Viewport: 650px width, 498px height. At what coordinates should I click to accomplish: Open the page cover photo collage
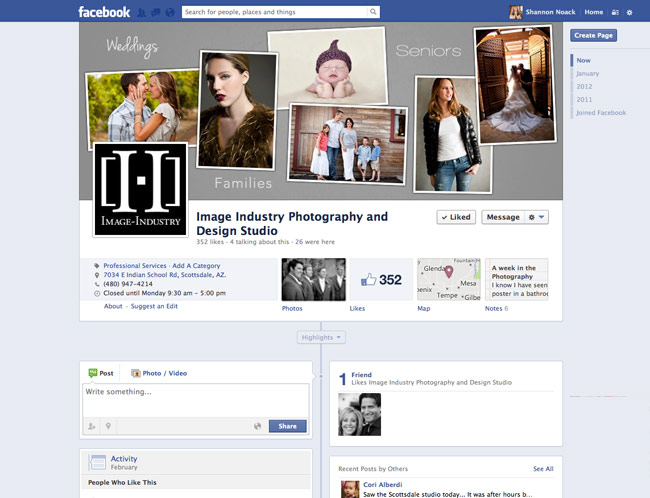pos(321,111)
